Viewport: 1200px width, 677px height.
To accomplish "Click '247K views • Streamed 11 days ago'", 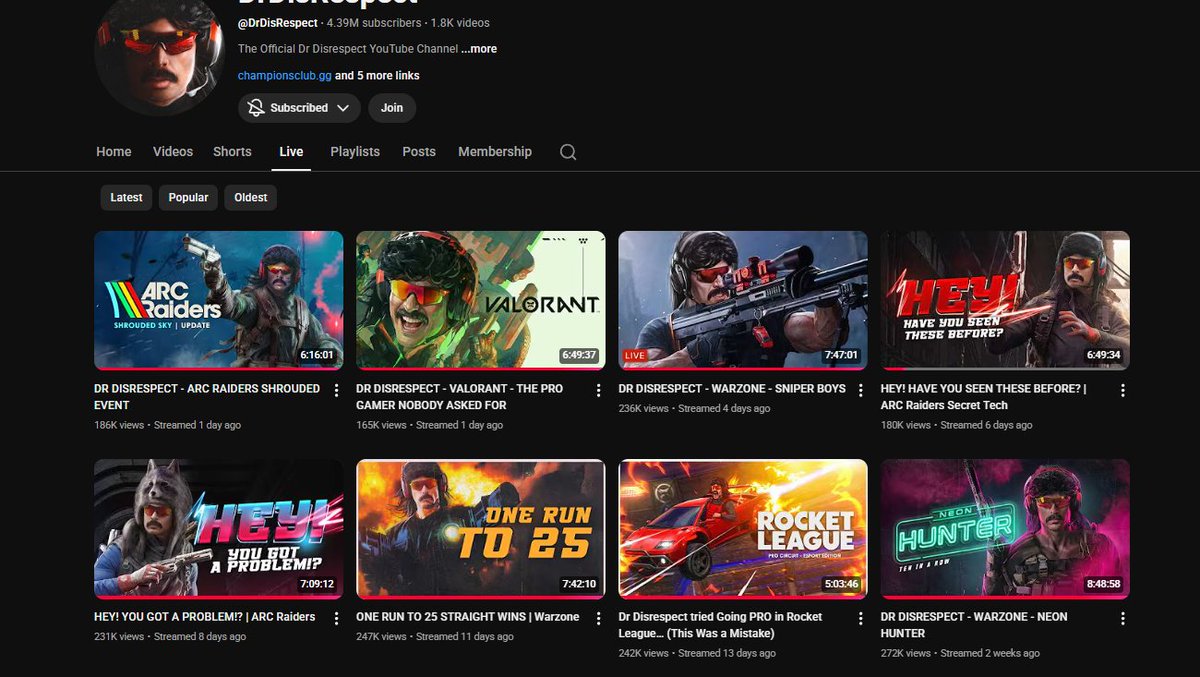I will point(435,637).
